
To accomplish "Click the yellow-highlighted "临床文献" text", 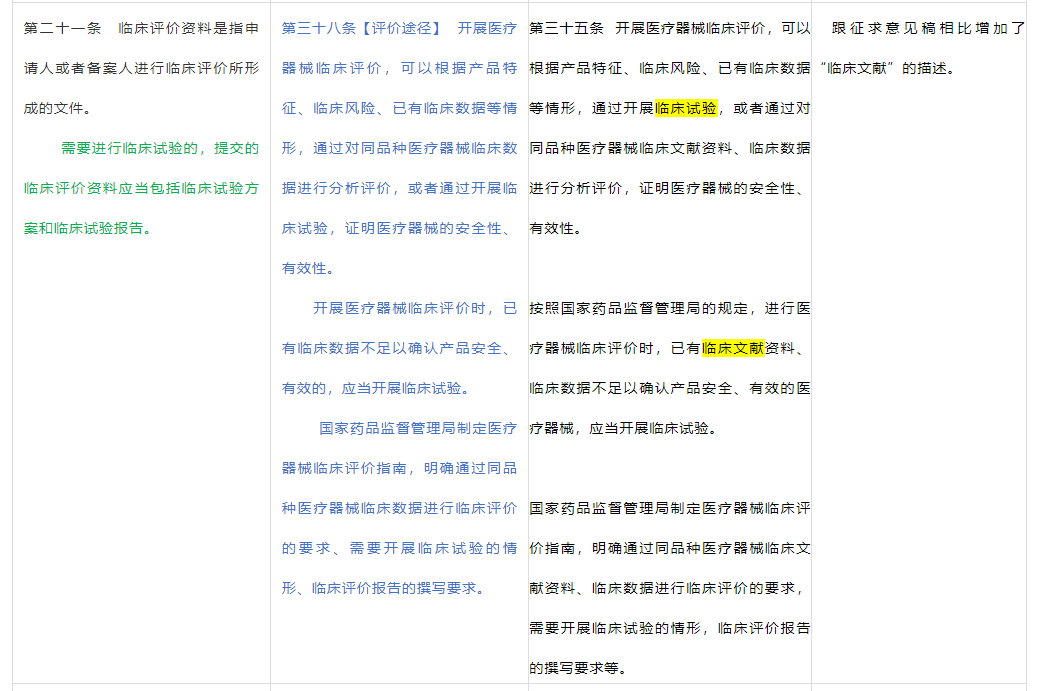I will 733,348.
